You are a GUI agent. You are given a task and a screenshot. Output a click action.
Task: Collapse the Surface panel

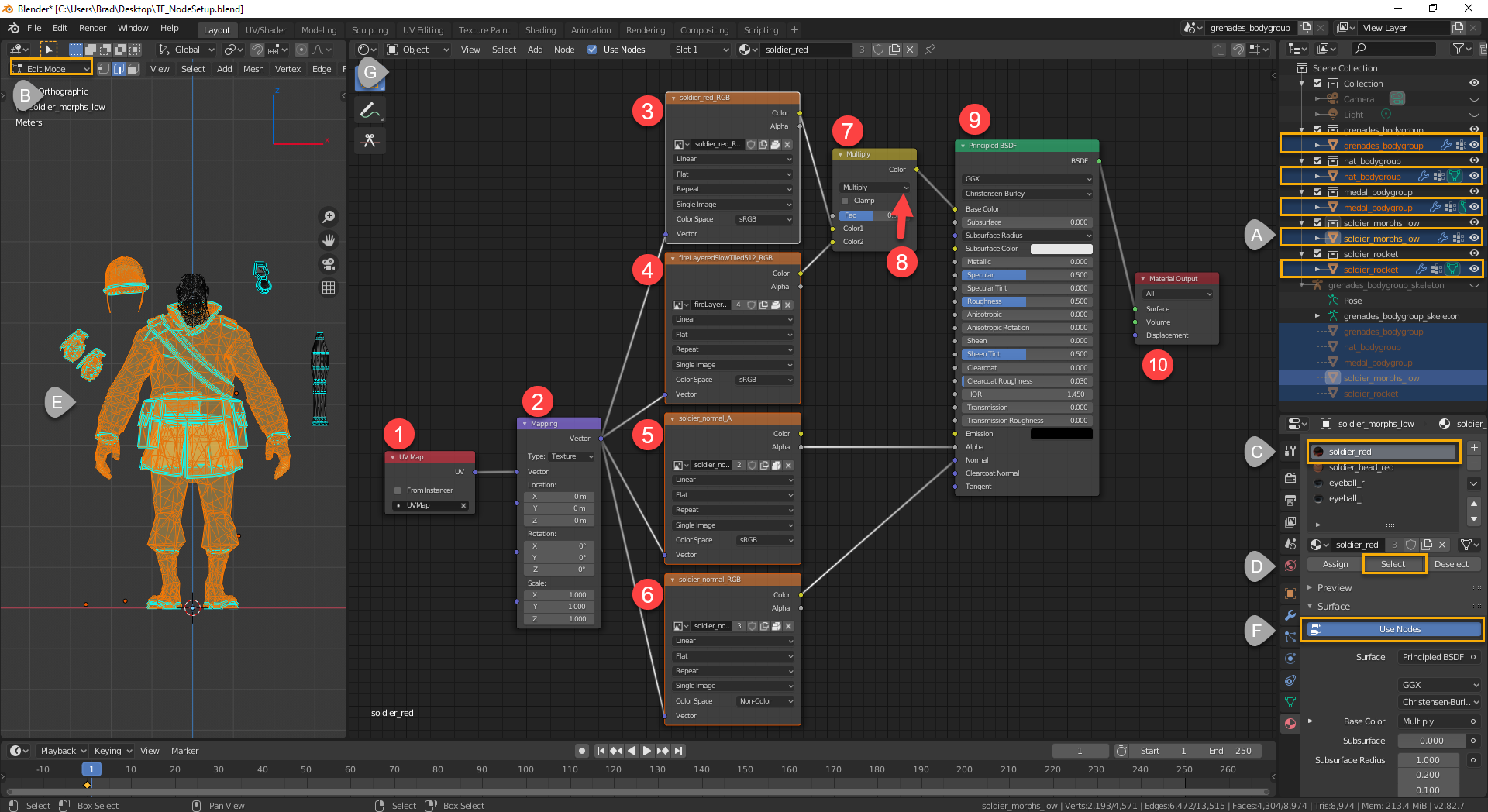tap(1334, 607)
